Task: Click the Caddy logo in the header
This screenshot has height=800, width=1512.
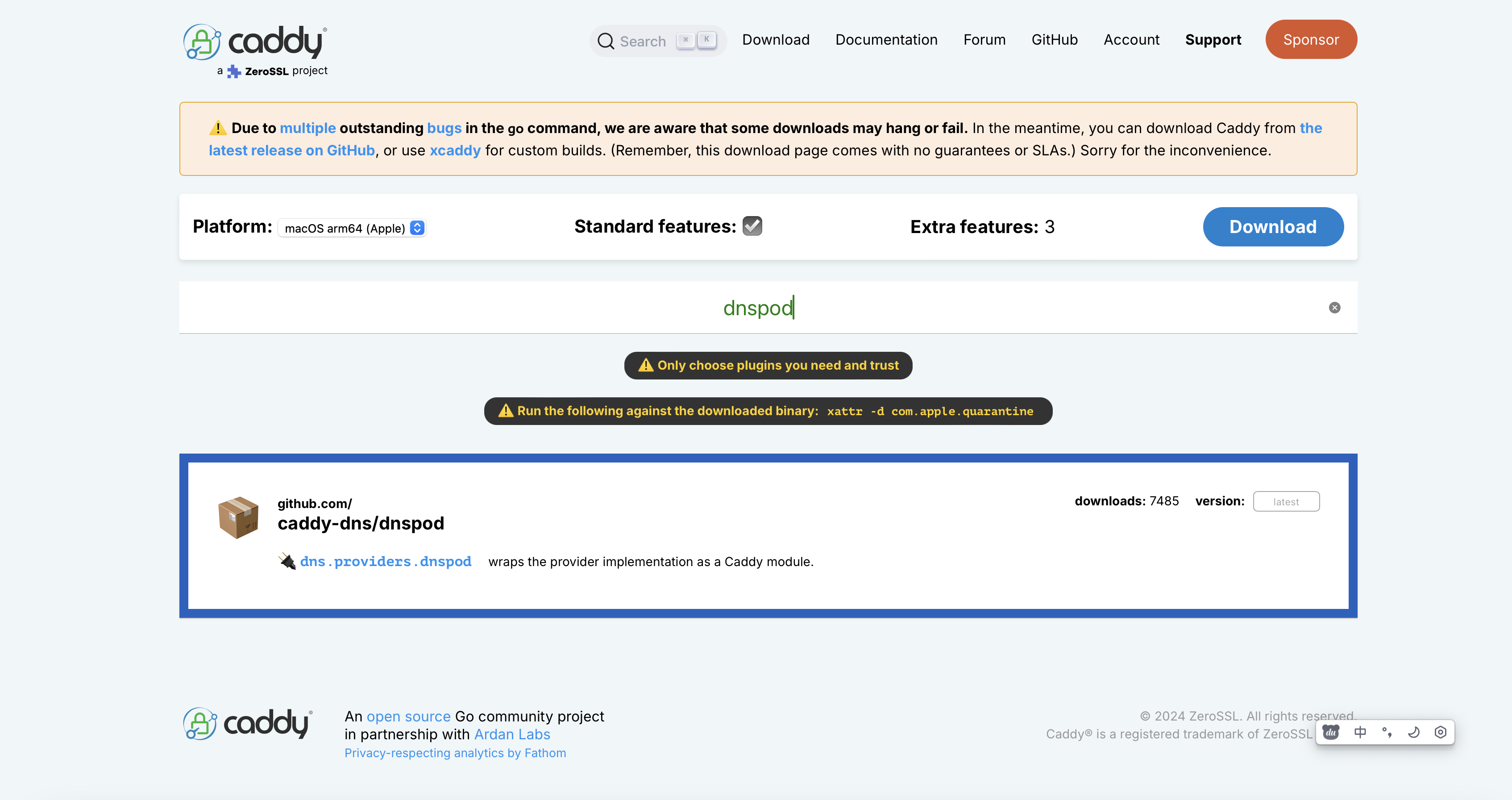Action: point(255,42)
